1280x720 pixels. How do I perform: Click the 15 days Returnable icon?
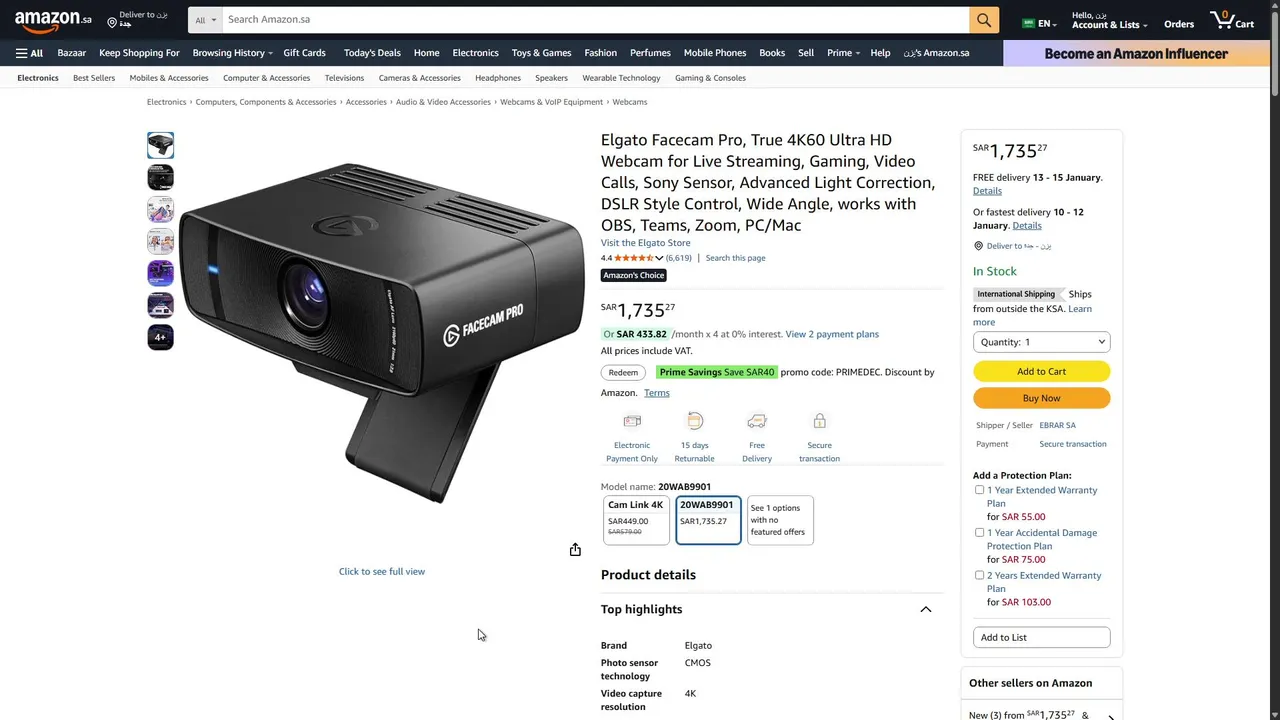tap(695, 421)
